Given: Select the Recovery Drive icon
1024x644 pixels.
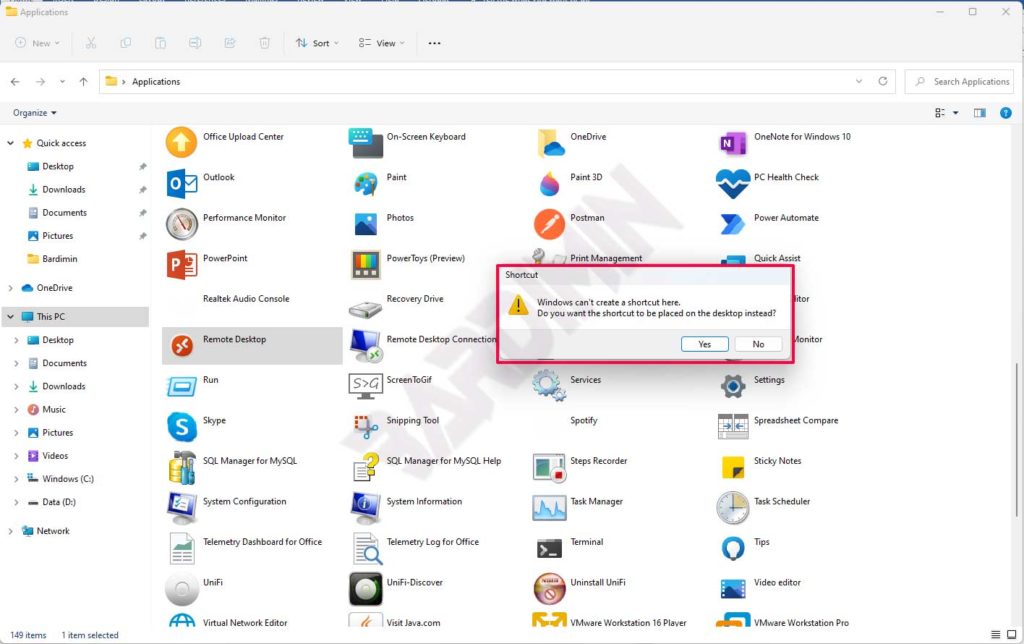Looking at the screenshot, I should (365, 307).
